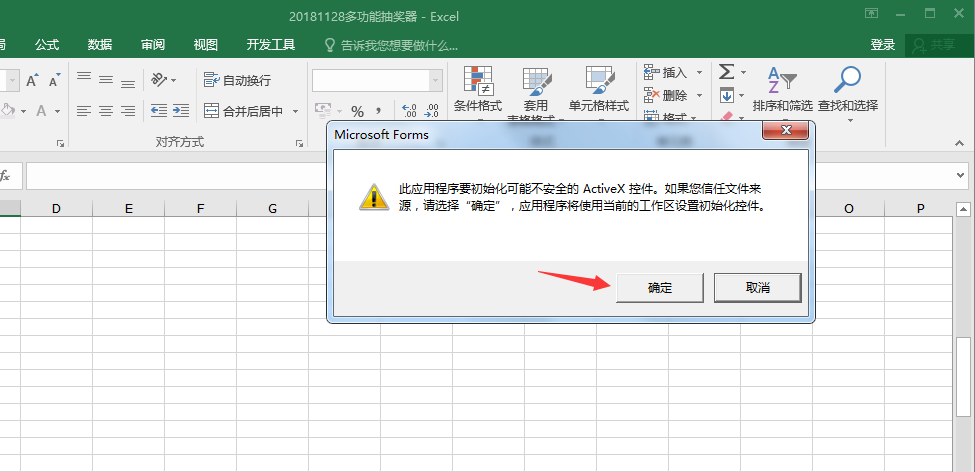Click Delete (删除) cells button
This screenshot has width=975, height=472.
click(665, 95)
